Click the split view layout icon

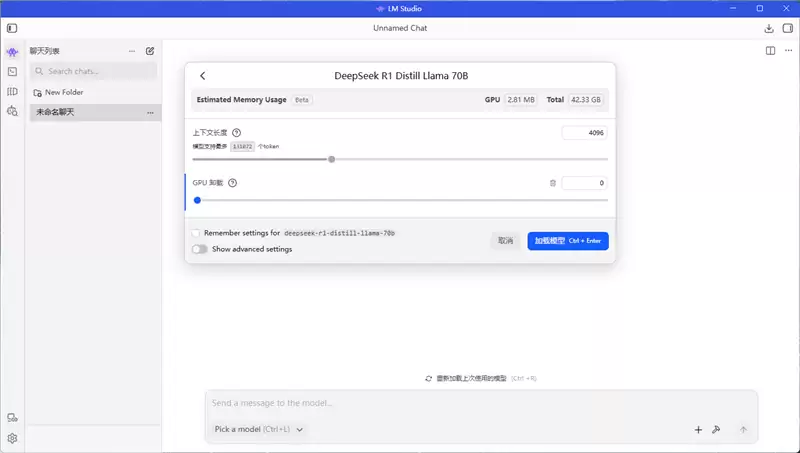(770, 51)
